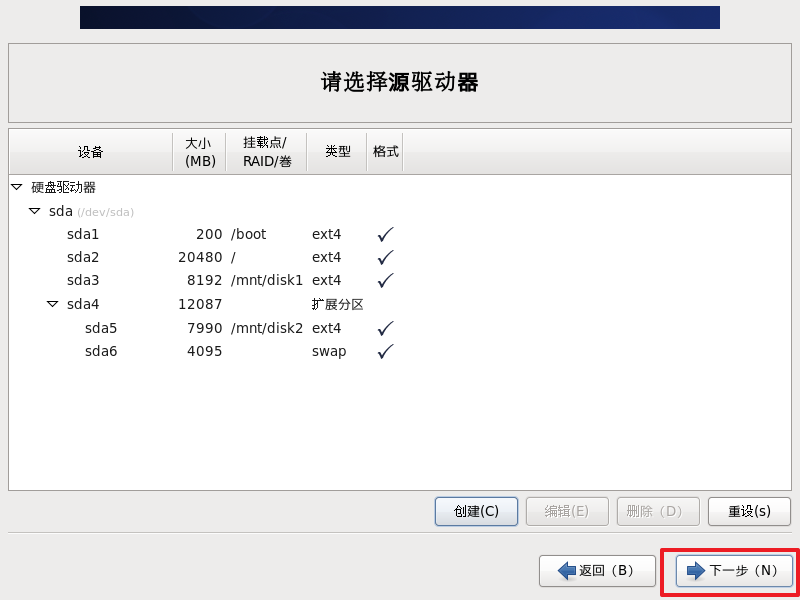This screenshot has height=600, width=800.
Task: Go back with 返回 (B) button
Action: (x=597, y=570)
